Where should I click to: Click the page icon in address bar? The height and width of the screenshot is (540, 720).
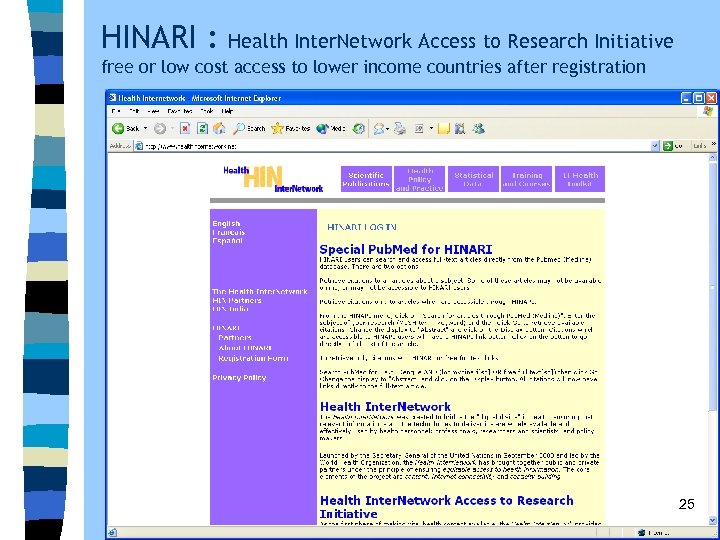pyautogui.click(x=139, y=146)
